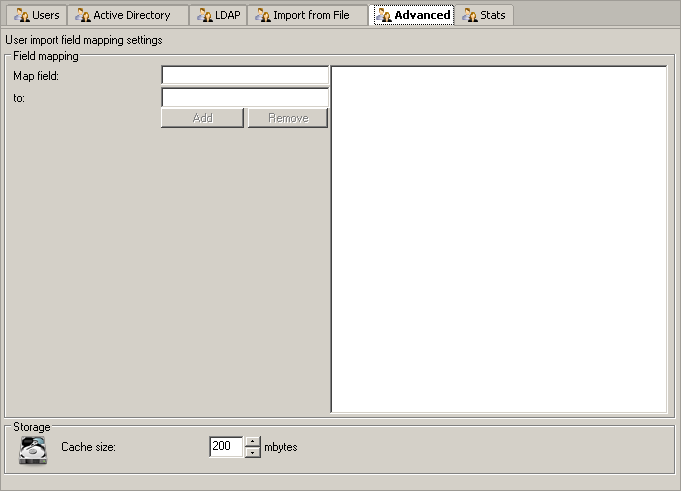Focus the Map field text box
This screenshot has width=681, height=491.
point(245,76)
